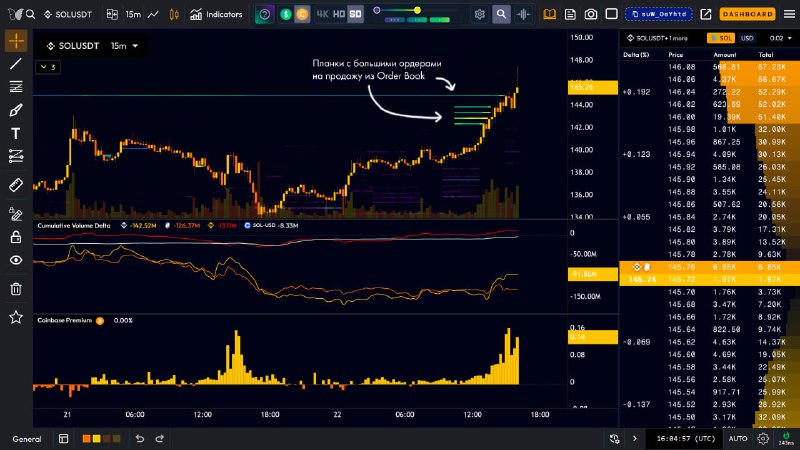800x450 pixels.
Task: Open the DASHBOARD
Action: [x=747, y=14]
